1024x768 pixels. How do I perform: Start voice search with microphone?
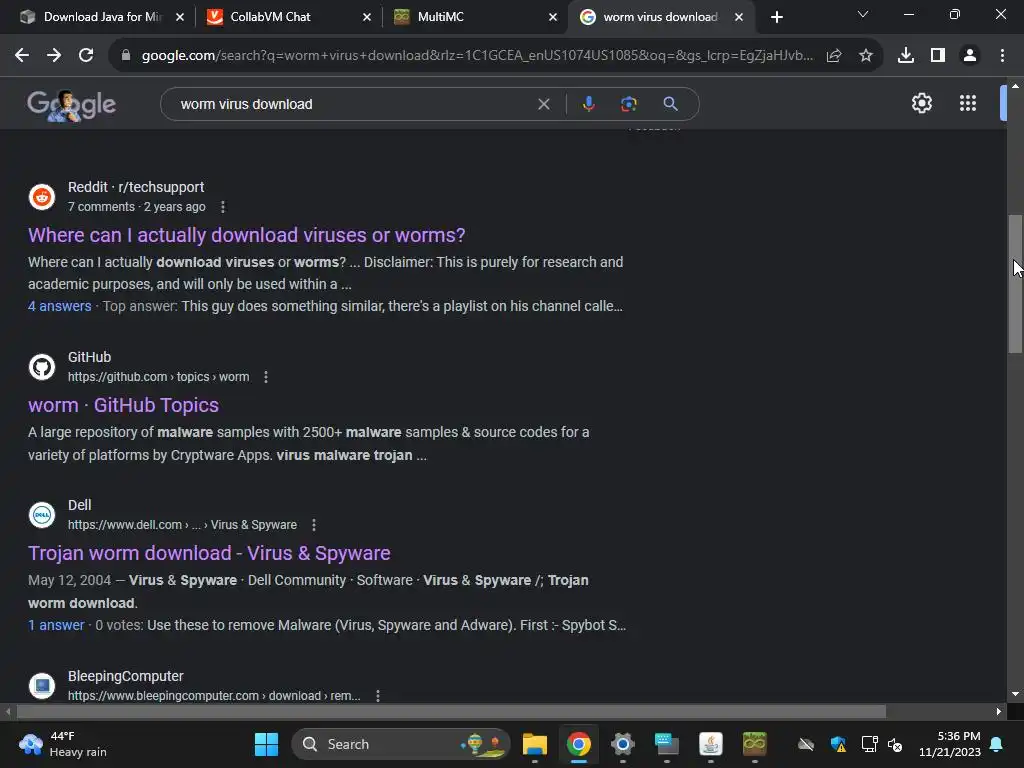(588, 104)
